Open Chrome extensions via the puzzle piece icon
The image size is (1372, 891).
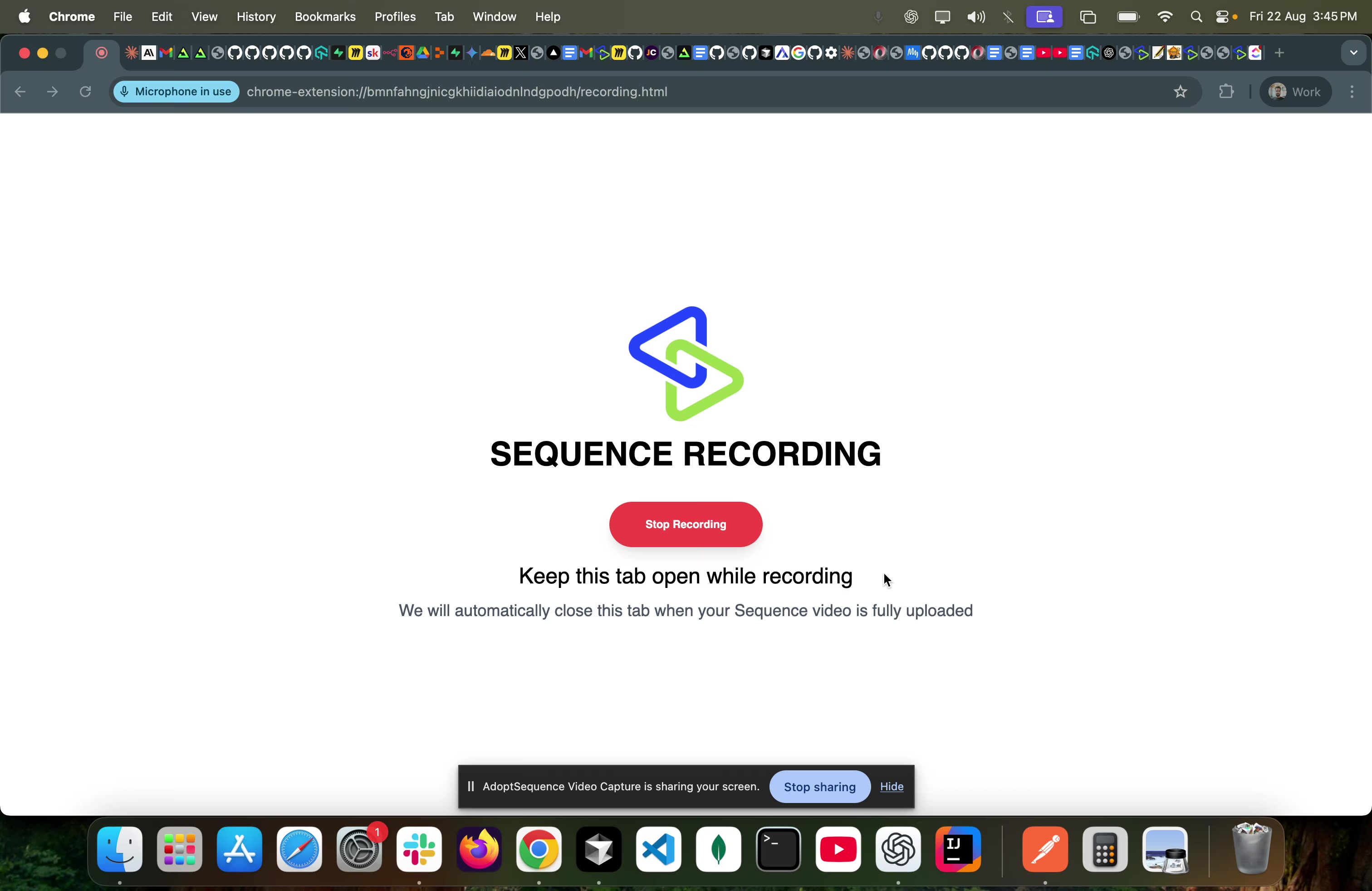click(x=1227, y=92)
